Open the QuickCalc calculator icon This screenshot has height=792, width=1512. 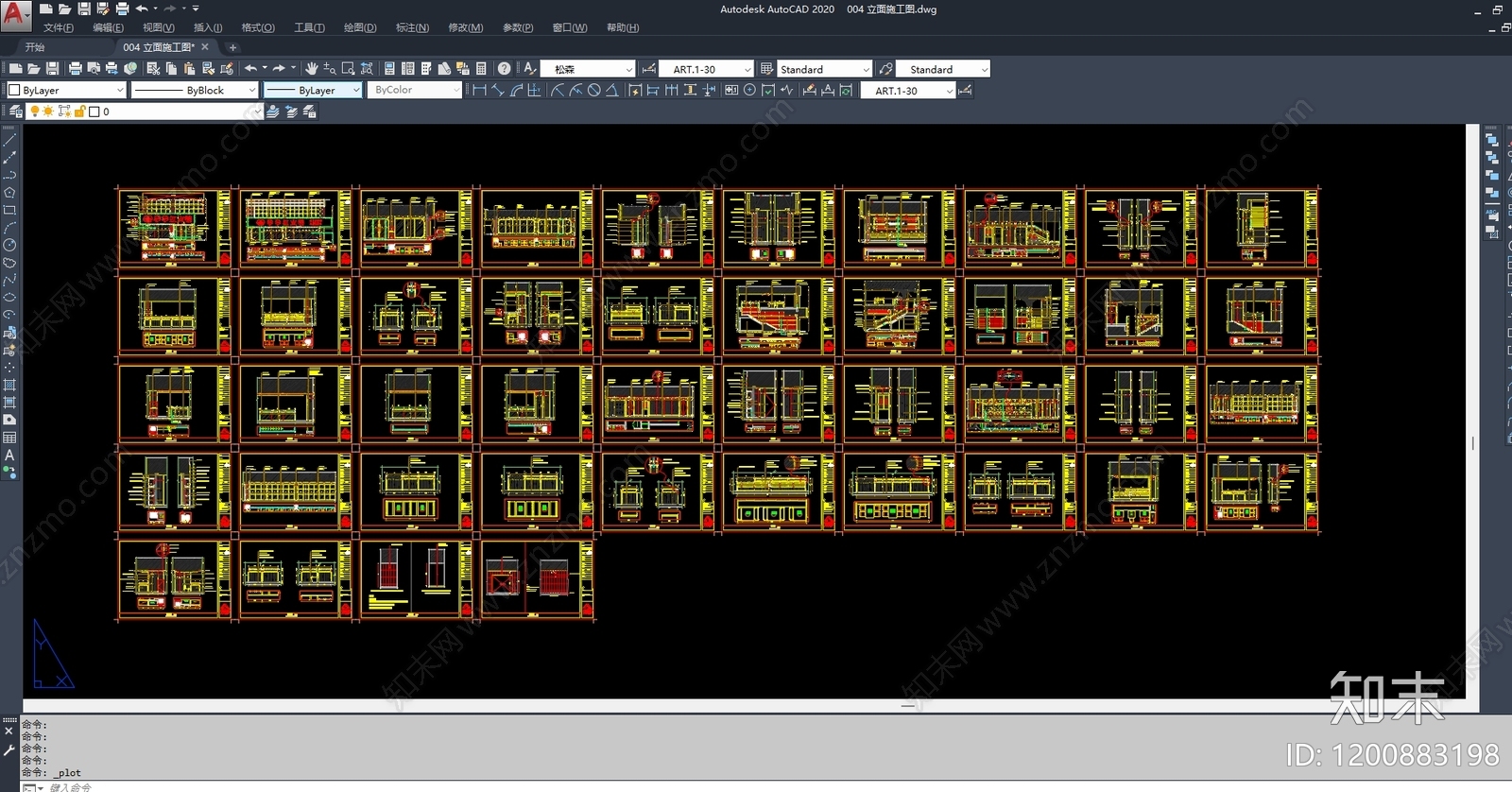[481, 68]
